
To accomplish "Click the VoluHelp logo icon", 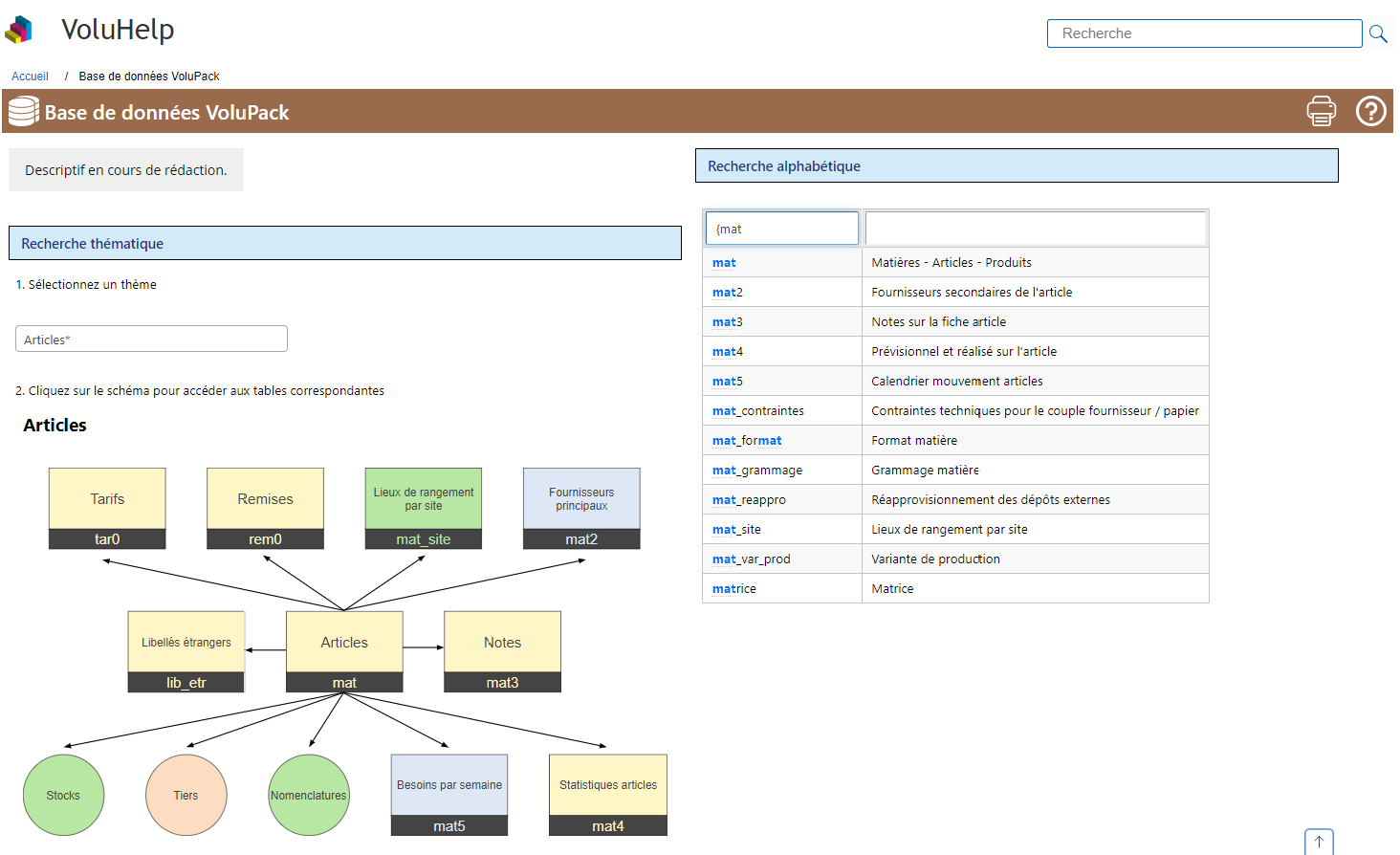I will click(19, 30).
